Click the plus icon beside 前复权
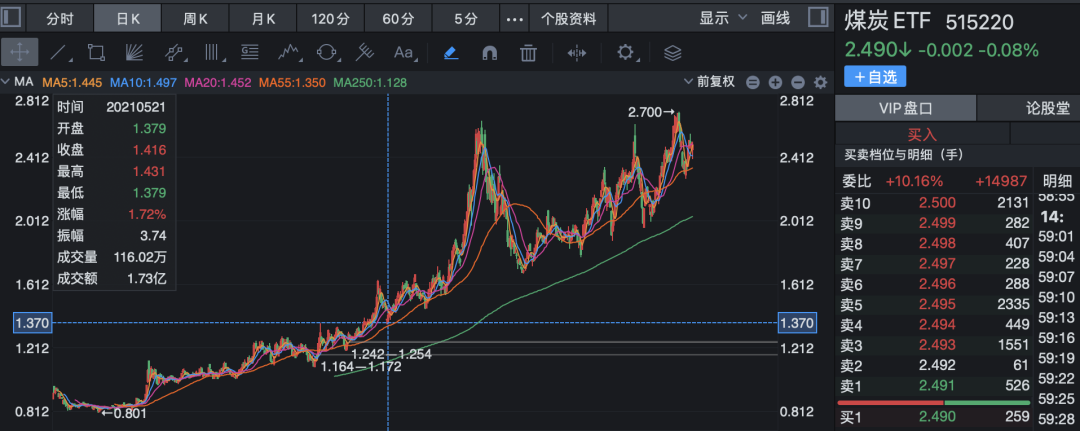Screen dimensions: 1080x431 (x=775, y=83)
